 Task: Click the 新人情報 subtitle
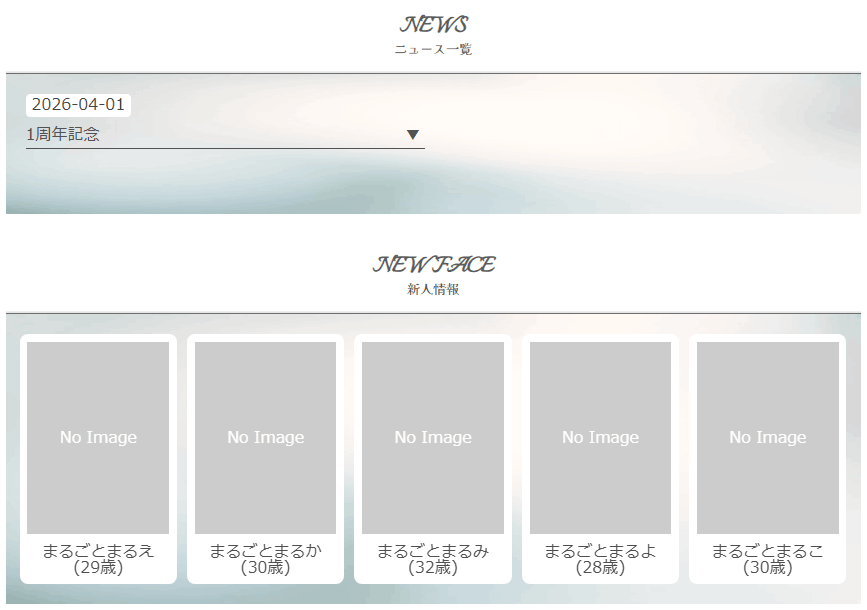[x=433, y=290]
